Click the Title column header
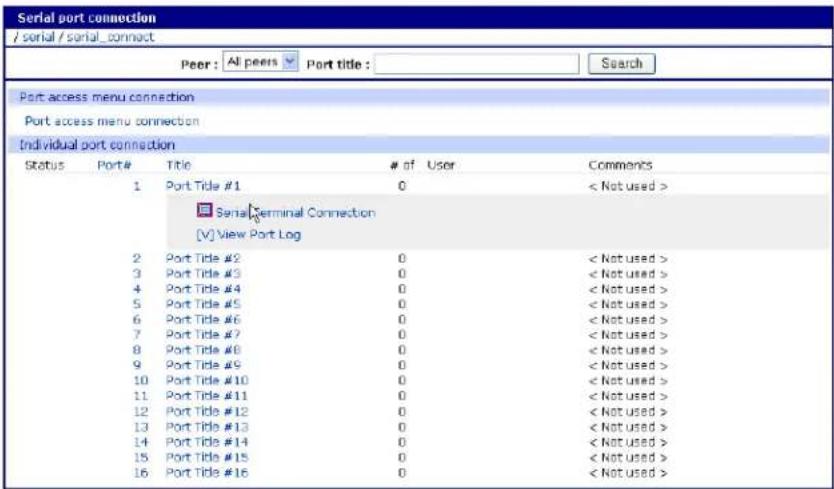The height and width of the screenshot is (489, 834). point(178,165)
